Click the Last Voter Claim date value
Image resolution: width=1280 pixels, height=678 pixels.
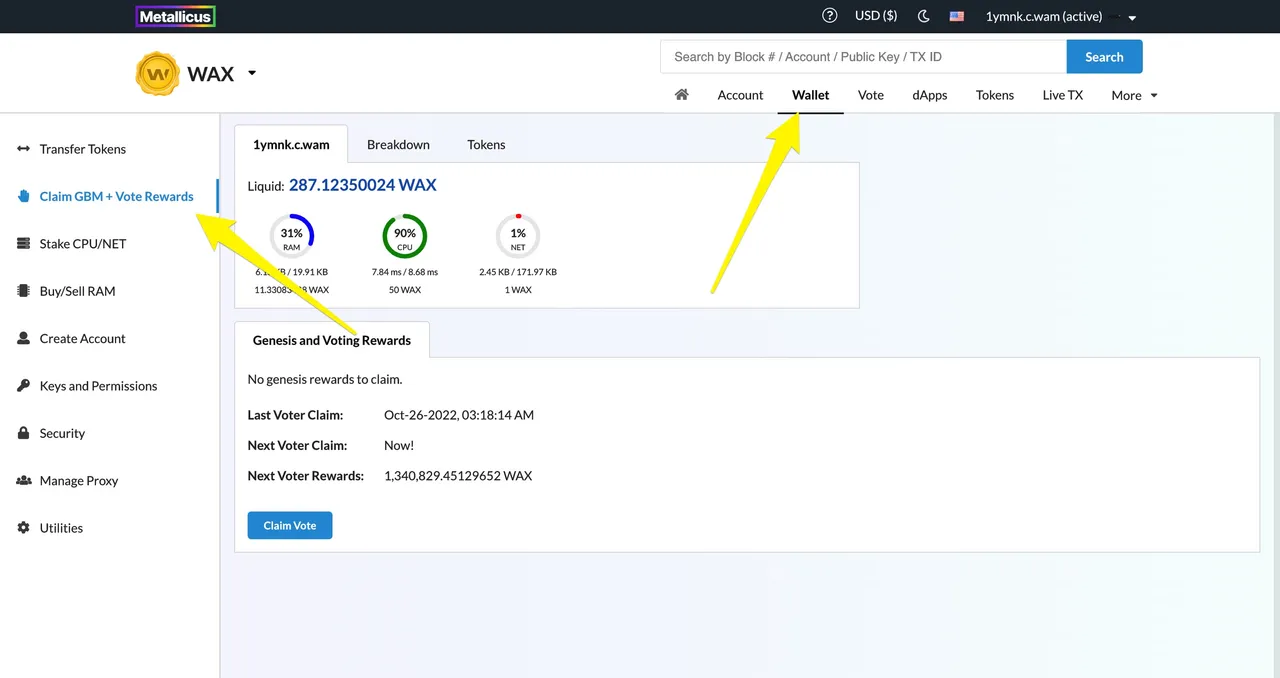click(x=459, y=415)
